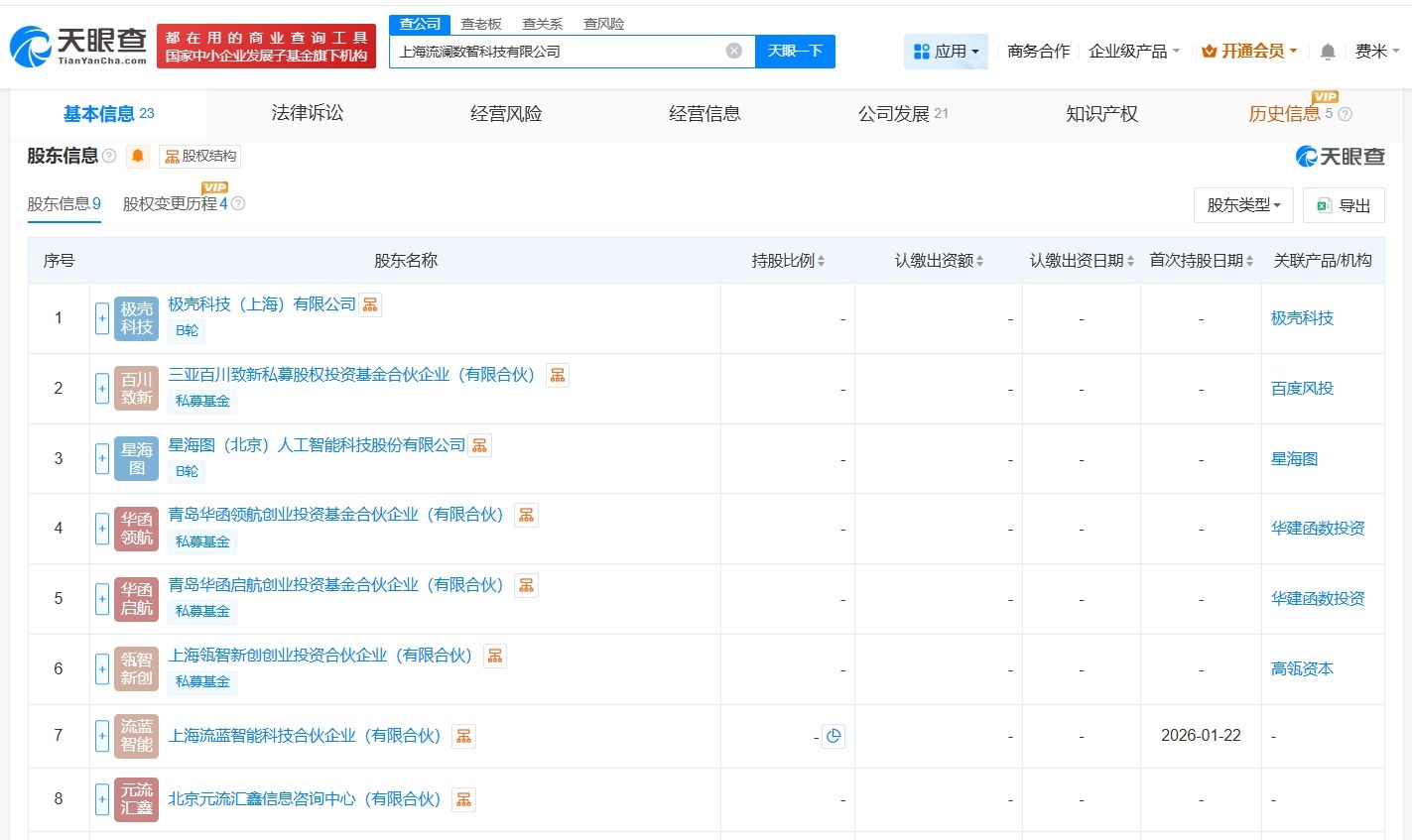The height and width of the screenshot is (840, 1412).
Task: Sort table by 持股比例 column
Action: pyautogui.click(x=788, y=261)
